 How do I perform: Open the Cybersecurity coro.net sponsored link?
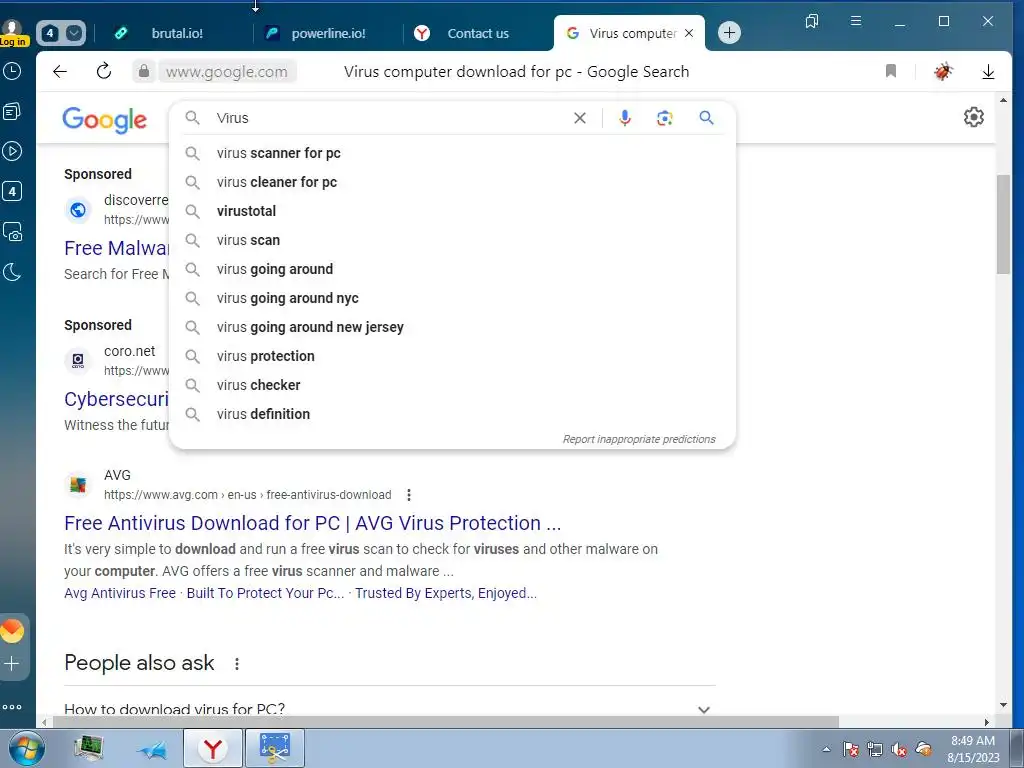(x=116, y=399)
